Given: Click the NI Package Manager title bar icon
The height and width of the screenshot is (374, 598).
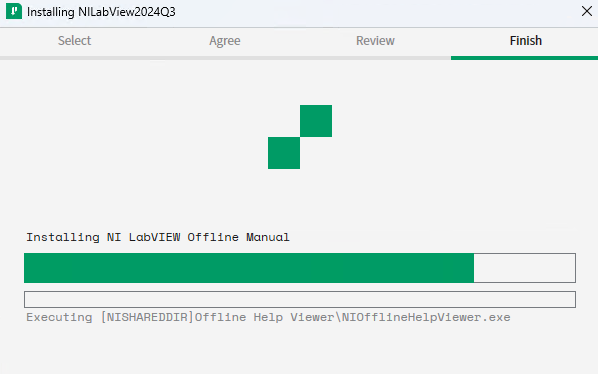Looking at the screenshot, I should pos(14,11).
